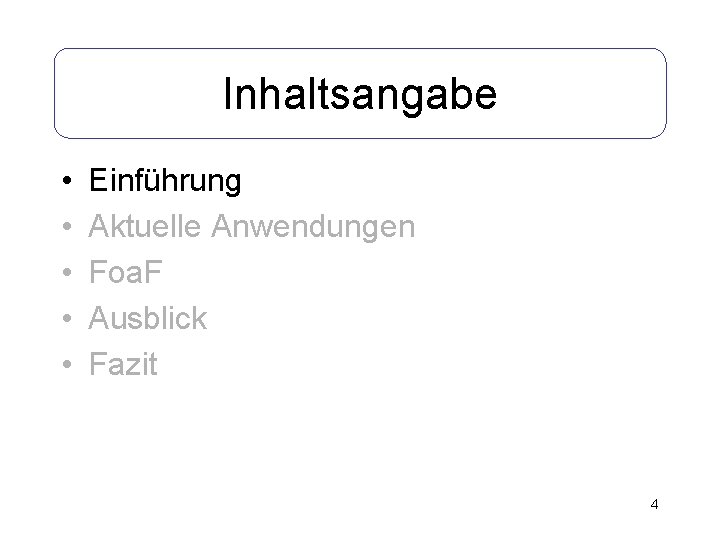Select the Fazit agenda item
The image size is (720, 540).
coord(123,364)
